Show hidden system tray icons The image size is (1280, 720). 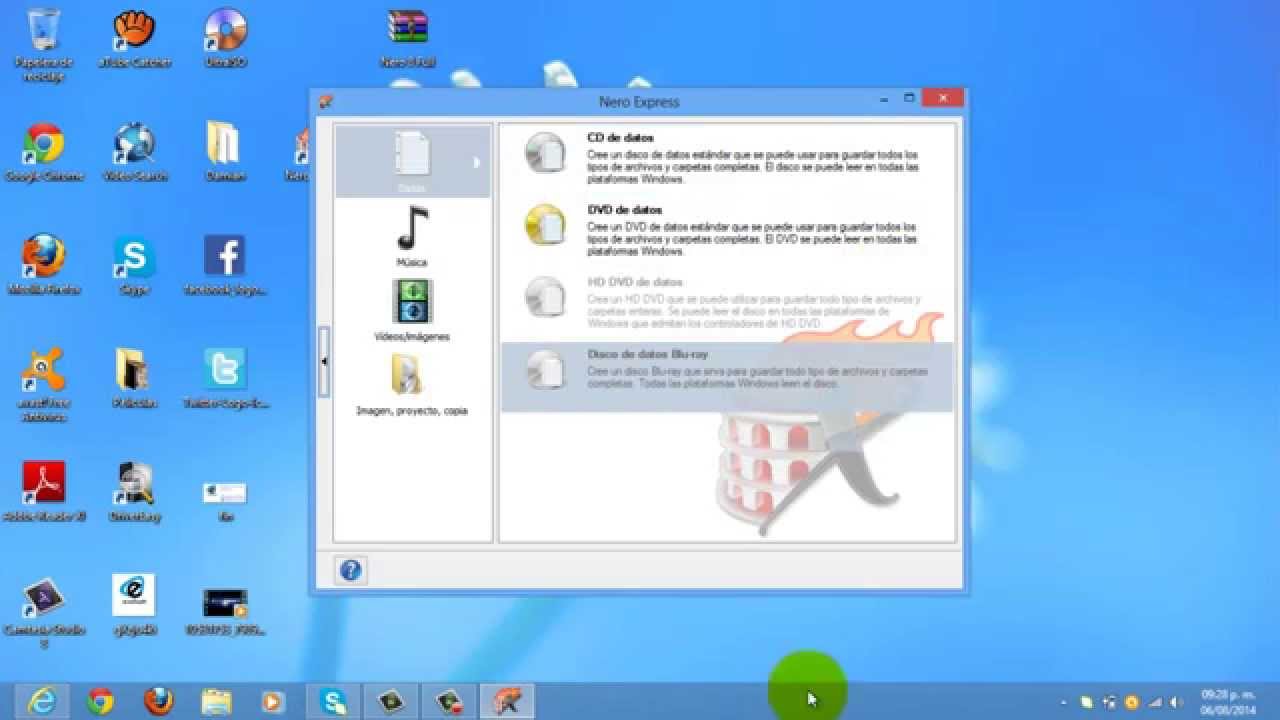[1064, 703]
